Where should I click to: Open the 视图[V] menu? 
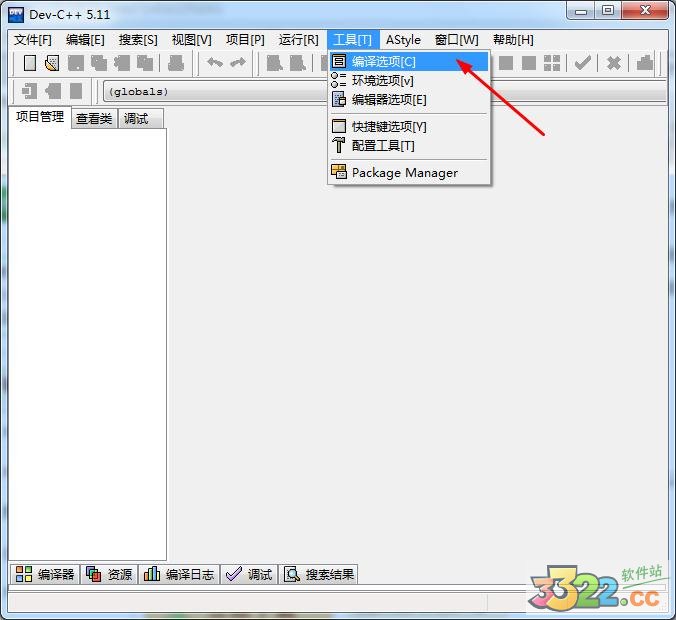(191, 40)
